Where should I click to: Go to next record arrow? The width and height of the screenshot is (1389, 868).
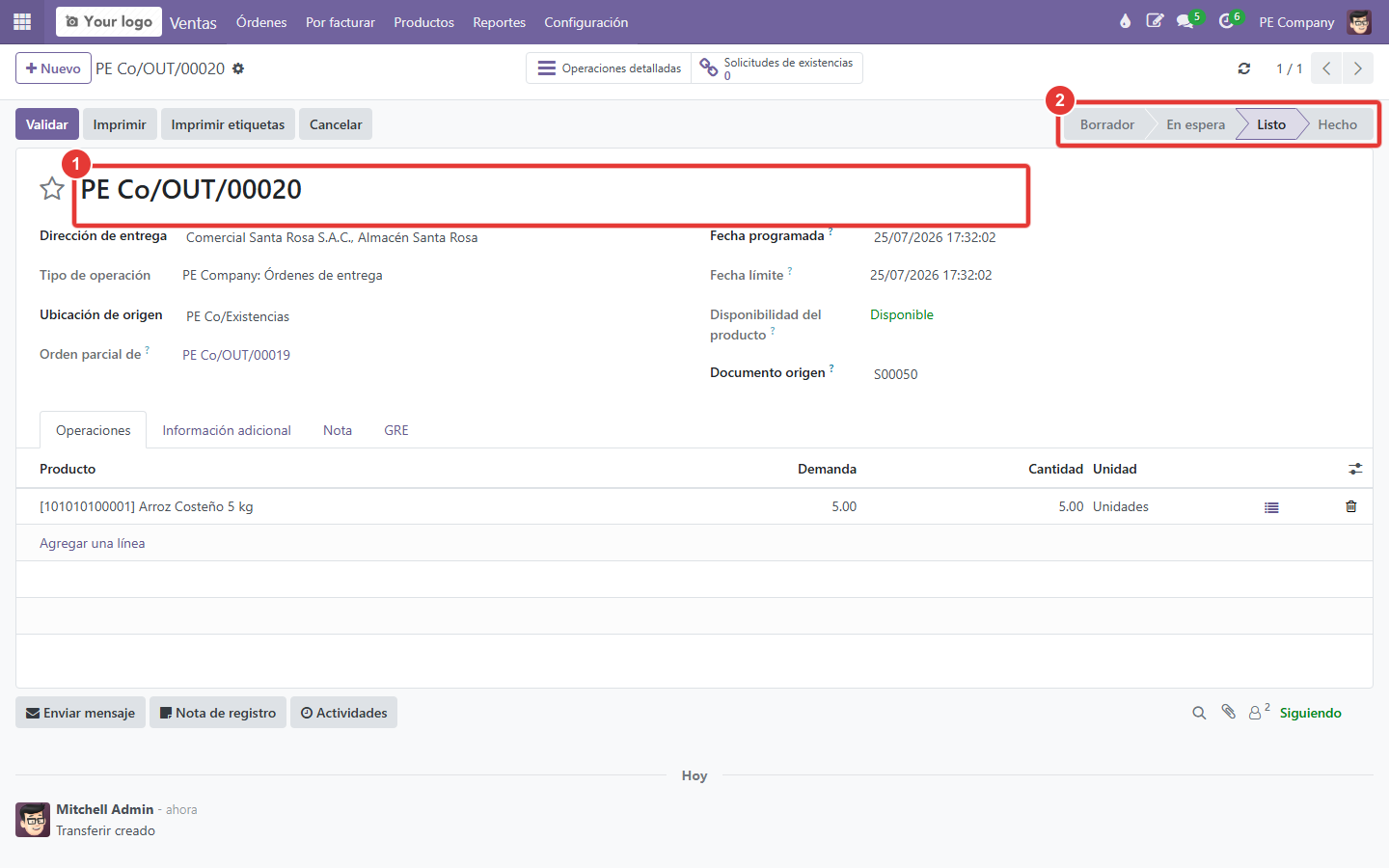tap(1358, 68)
